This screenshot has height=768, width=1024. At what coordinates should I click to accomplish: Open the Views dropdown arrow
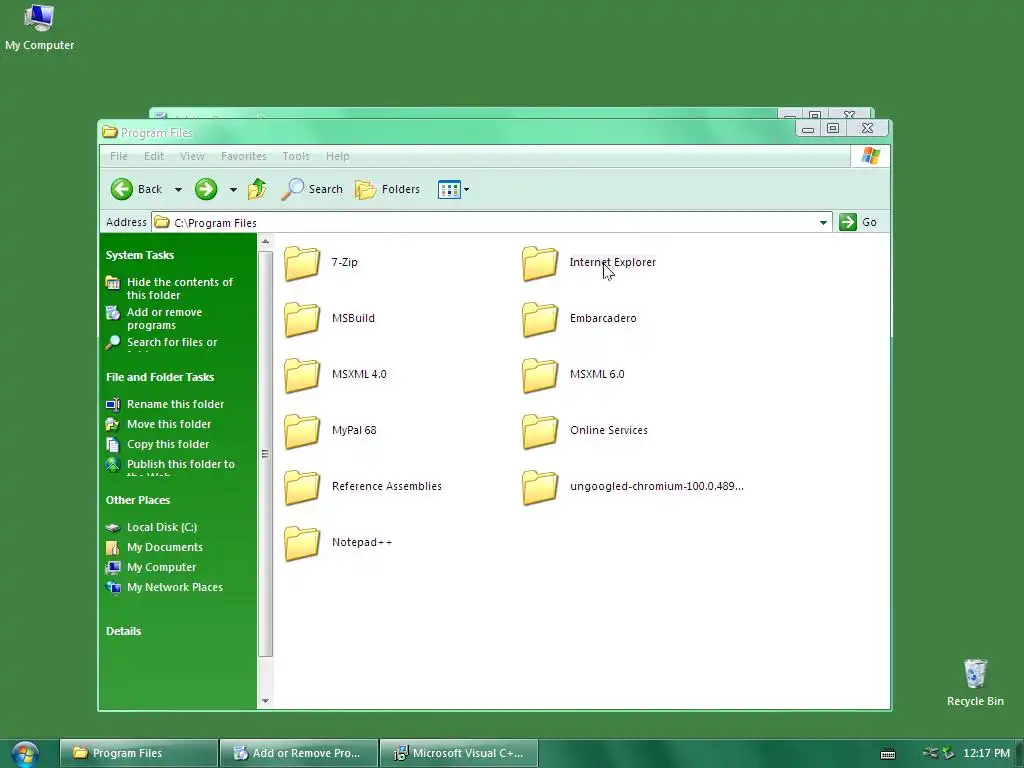pos(466,189)
